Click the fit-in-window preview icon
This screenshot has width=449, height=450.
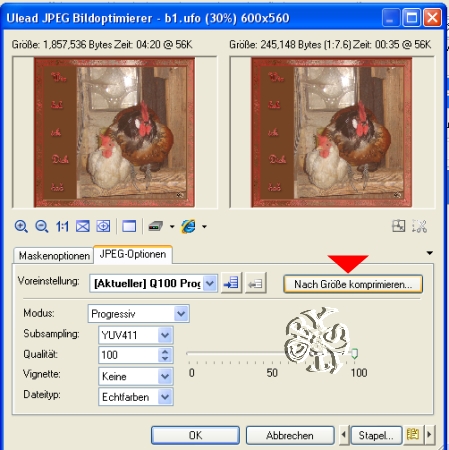[x=83, y=227]
